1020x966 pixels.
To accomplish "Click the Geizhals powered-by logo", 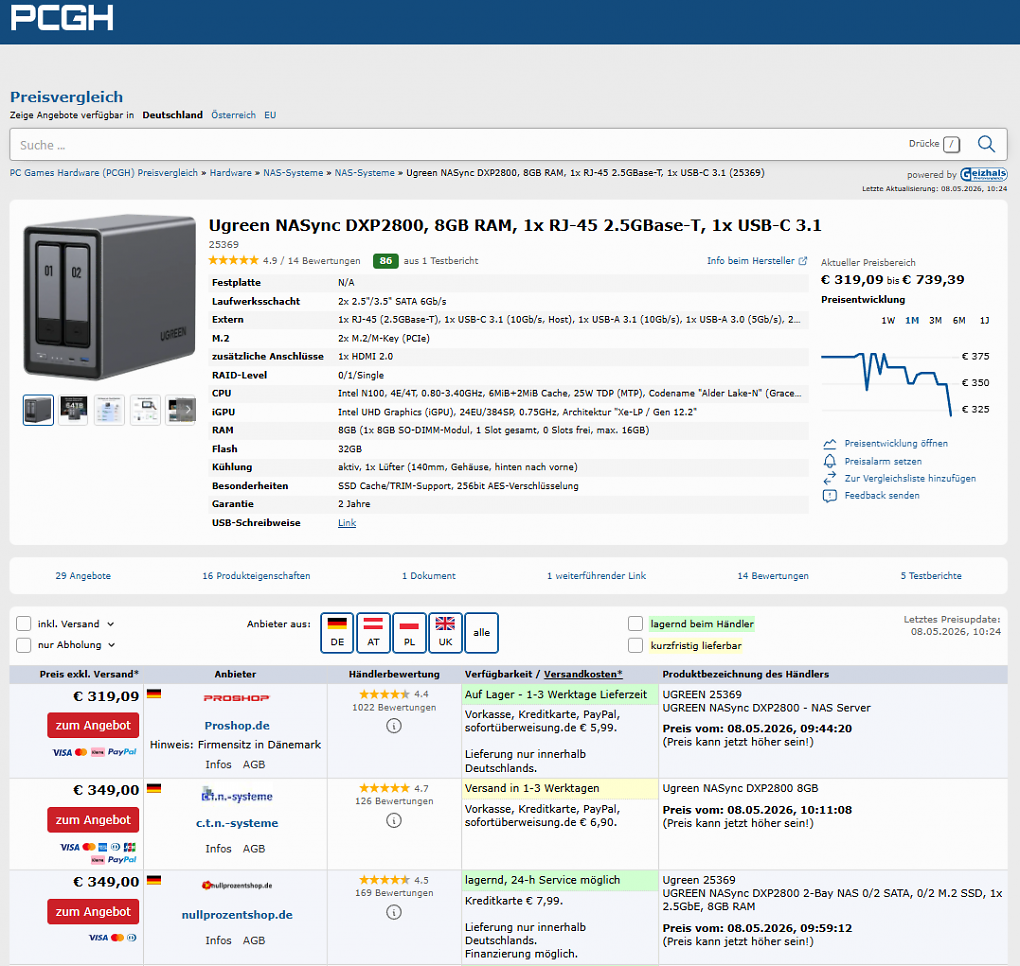I will point(984,174).
